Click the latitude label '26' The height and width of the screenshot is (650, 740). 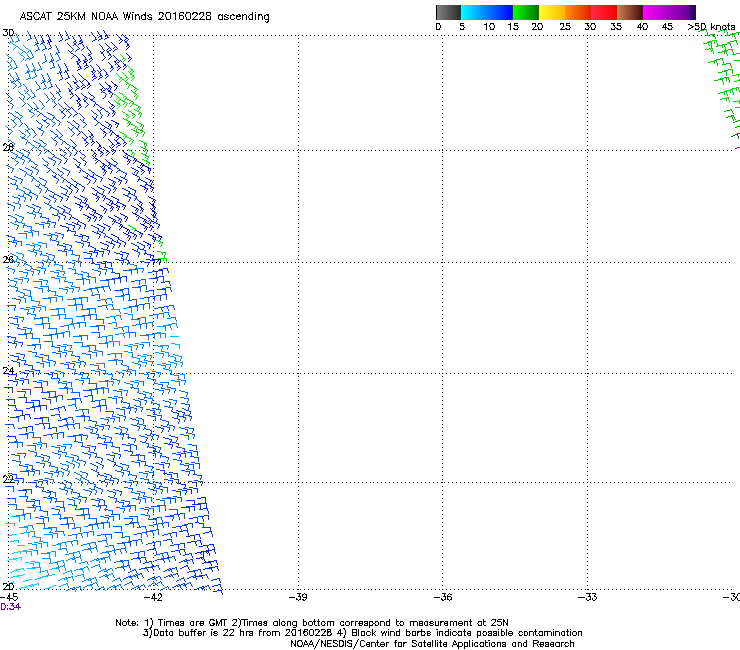click(8, 260)
